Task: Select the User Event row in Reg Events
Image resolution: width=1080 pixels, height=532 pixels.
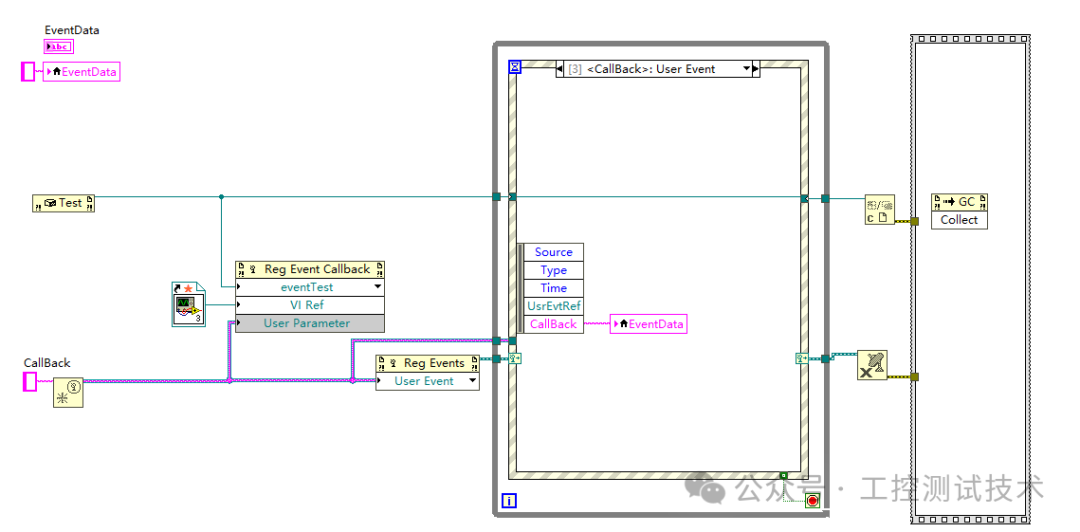Action: pos(424,381)
